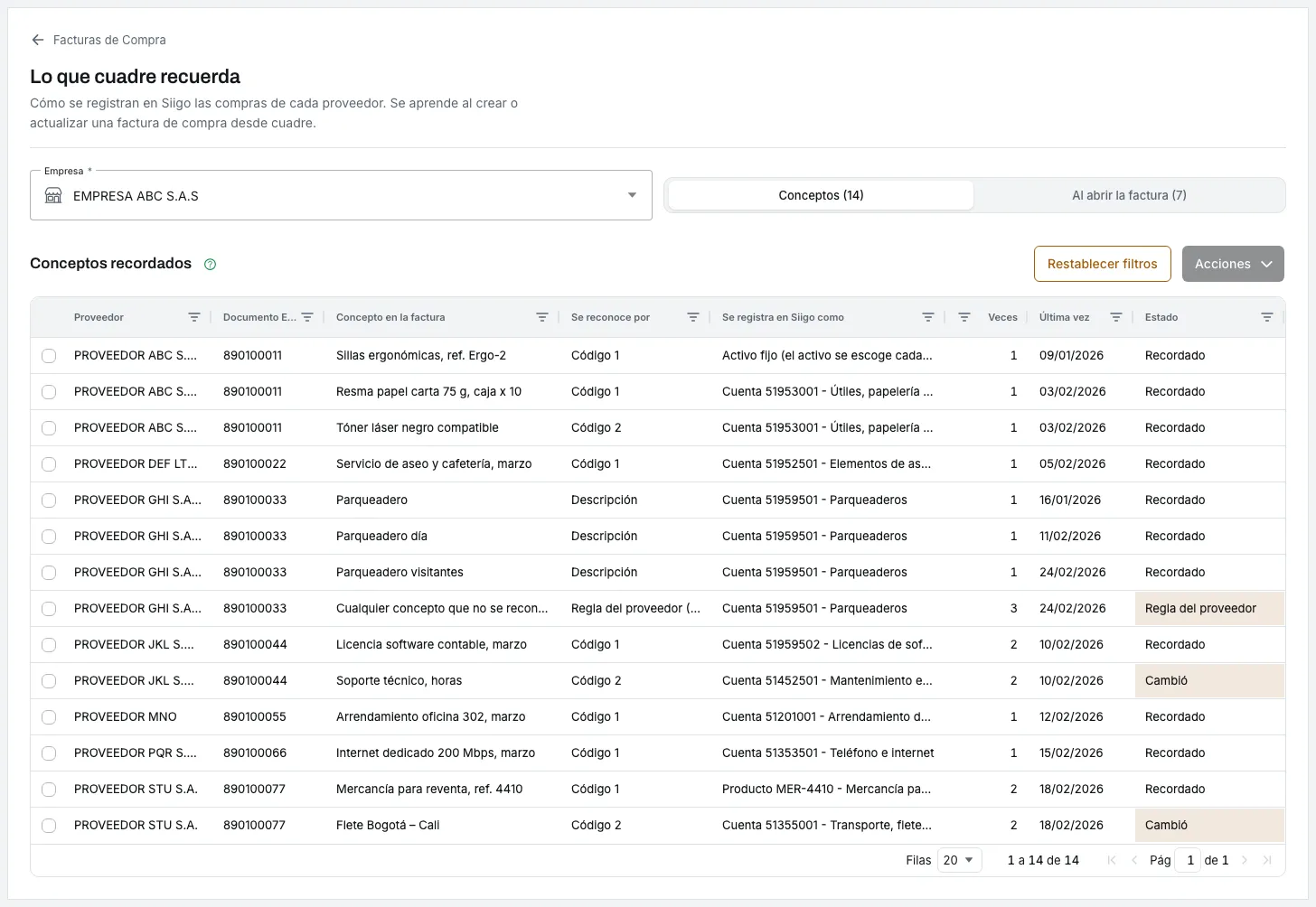Click Mercancía para reventa, ref. 4410 cell

(429, 789)
